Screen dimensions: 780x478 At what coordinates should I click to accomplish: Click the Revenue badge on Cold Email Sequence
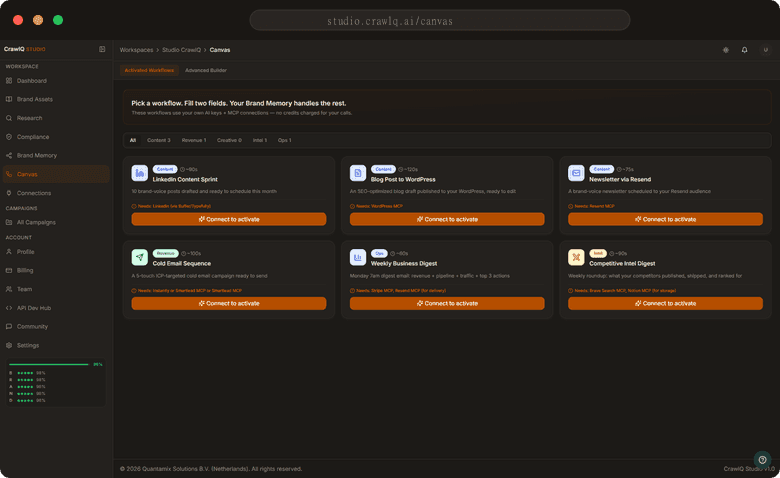tap(165, 253)
